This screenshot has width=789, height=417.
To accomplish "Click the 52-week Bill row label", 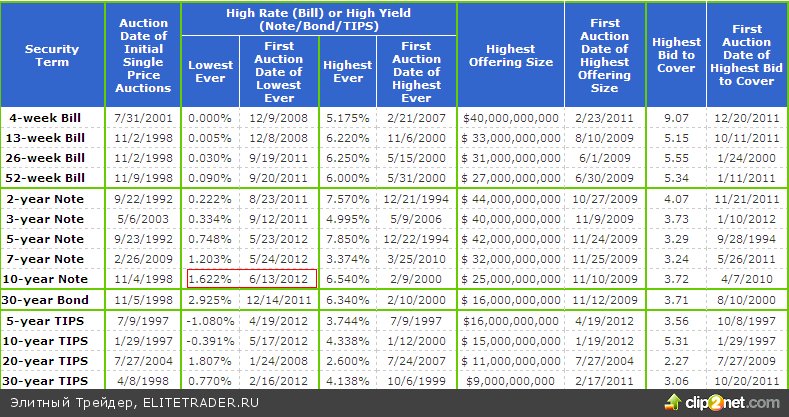I will tap(52, 178).
